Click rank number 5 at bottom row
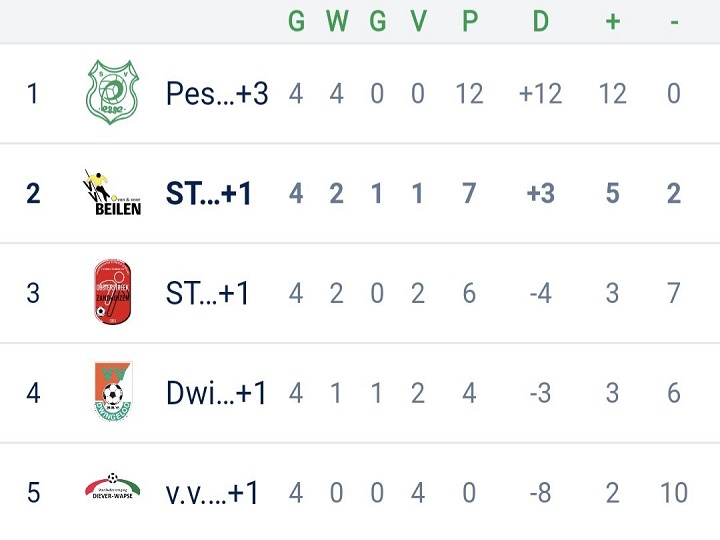720x540 pixels. (x=34, y=493)
